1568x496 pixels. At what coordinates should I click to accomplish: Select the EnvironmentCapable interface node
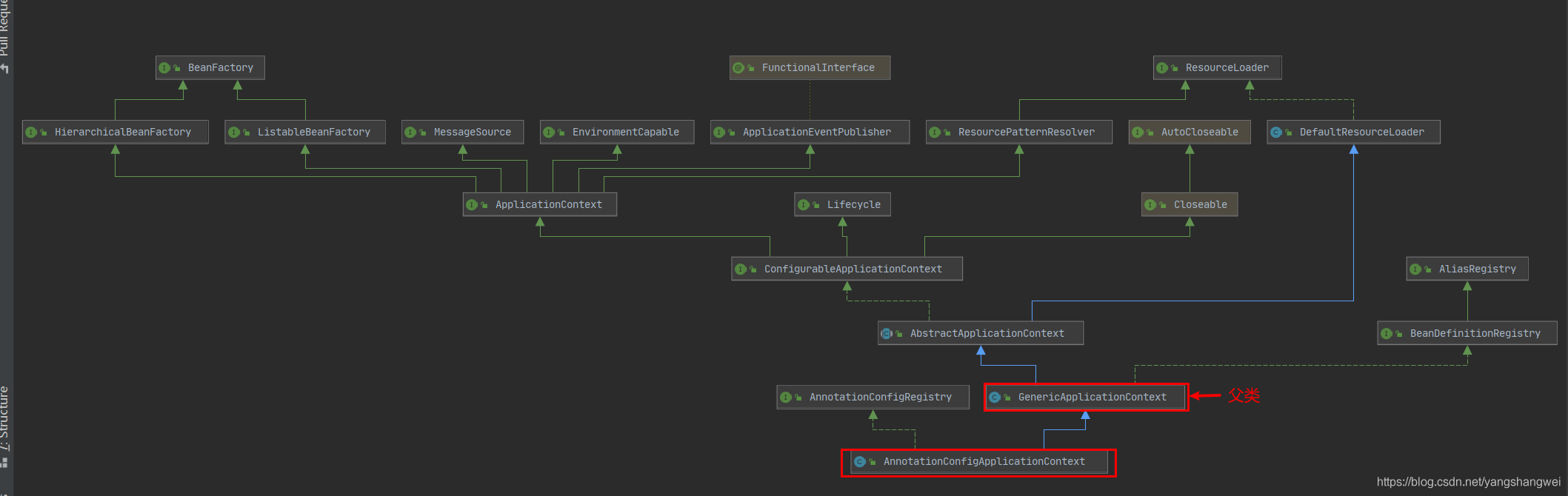tap(625, 133)
